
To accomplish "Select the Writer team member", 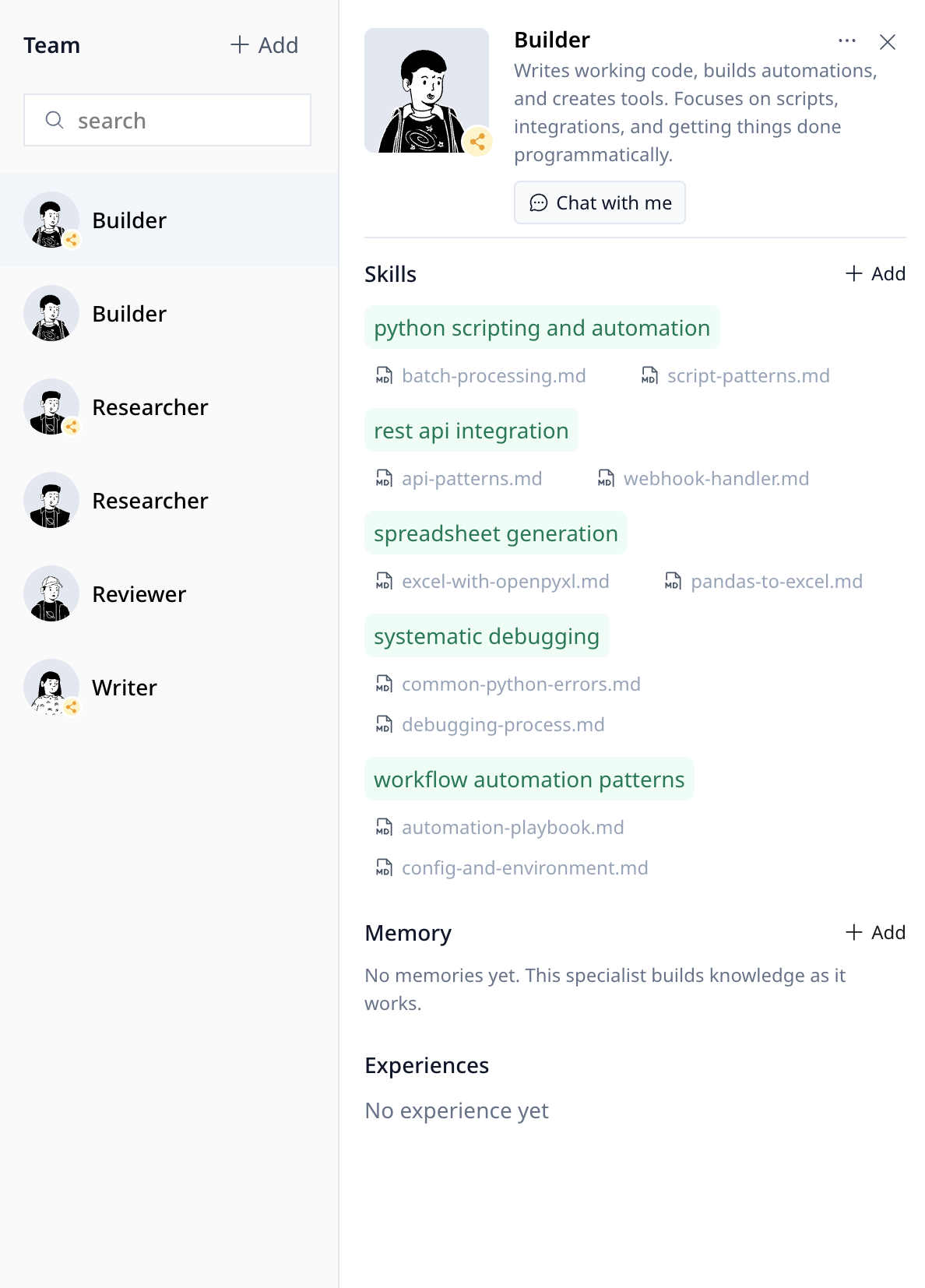I will [125, 688].
